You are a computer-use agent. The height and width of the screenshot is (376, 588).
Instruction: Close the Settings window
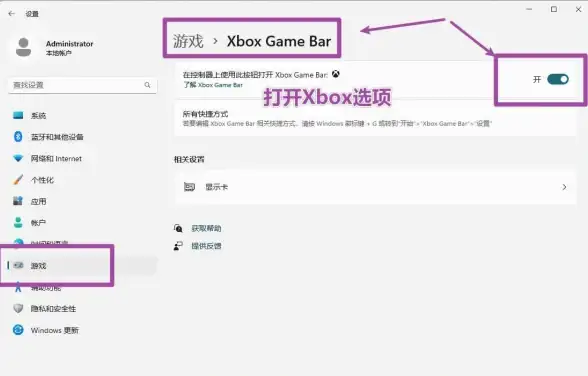pos(578,9)
